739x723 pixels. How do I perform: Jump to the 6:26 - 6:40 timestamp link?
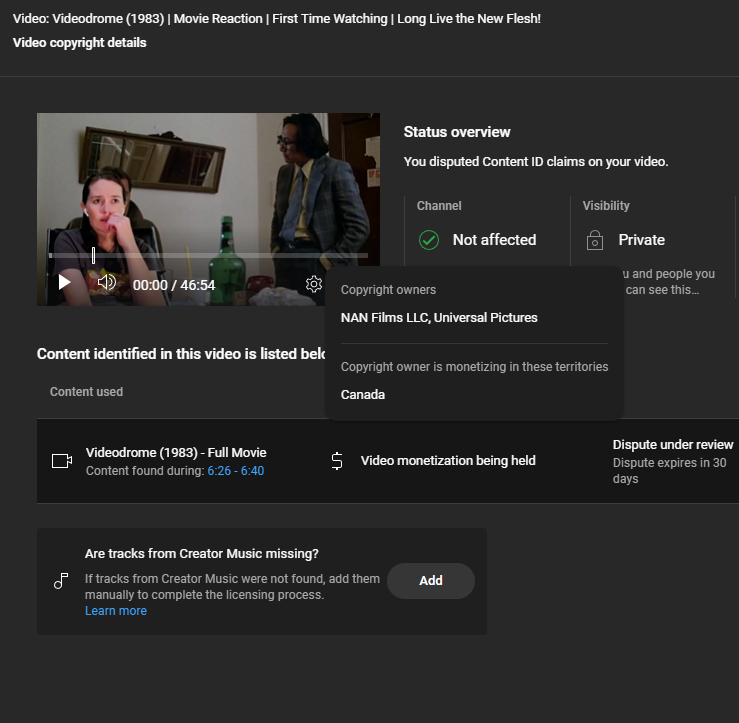click(236, 471)
